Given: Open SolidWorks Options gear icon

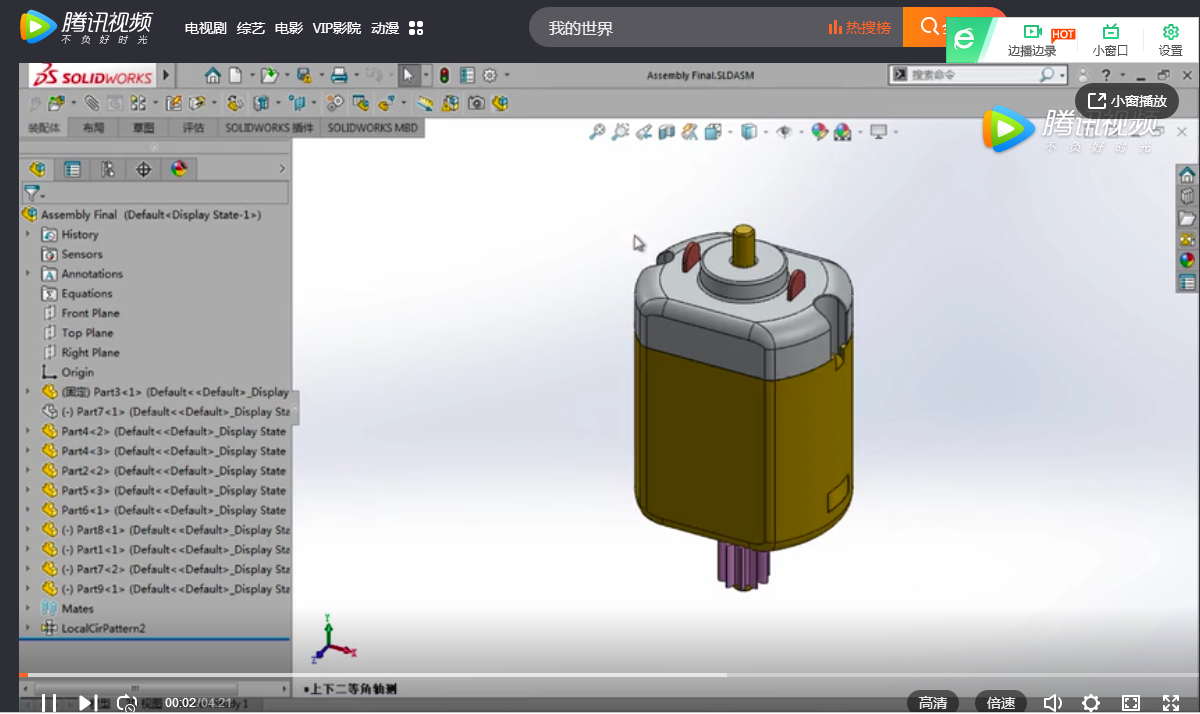Looking at the screenshot, I should pyautogui.click(x=490, y=75).
